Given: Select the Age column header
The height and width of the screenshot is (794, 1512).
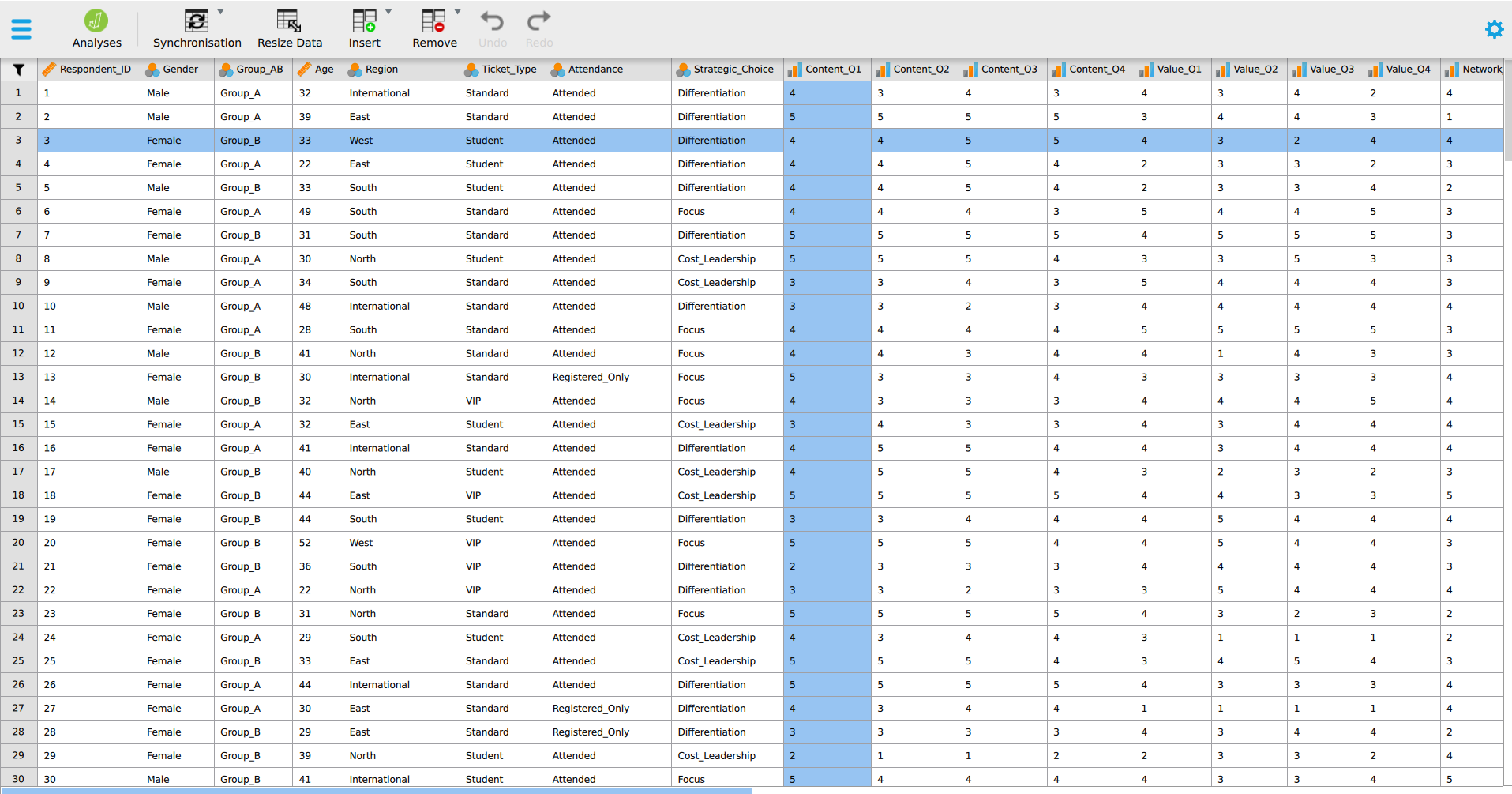Looking at the screenshot, I should pos(318,70).
